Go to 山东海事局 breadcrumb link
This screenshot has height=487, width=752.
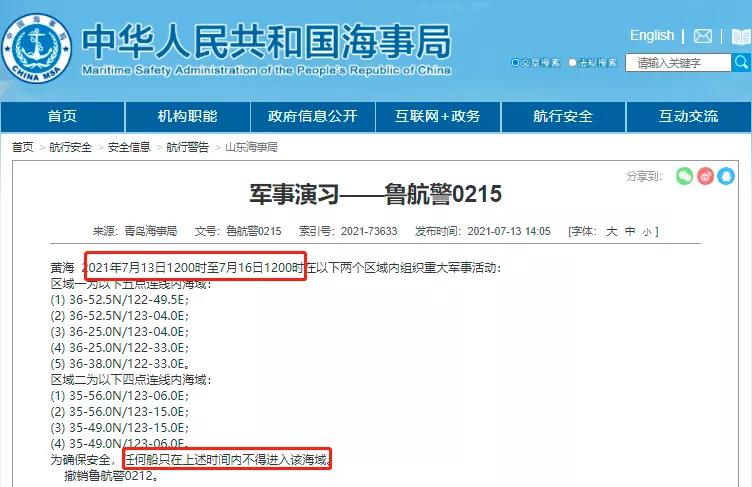click(x=251, y=147)
